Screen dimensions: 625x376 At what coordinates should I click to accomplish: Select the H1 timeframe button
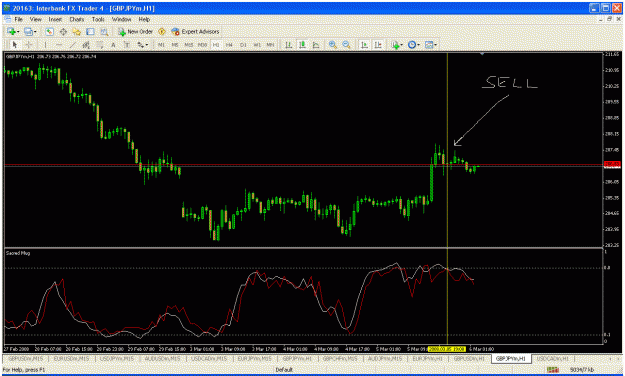(216, 45)
